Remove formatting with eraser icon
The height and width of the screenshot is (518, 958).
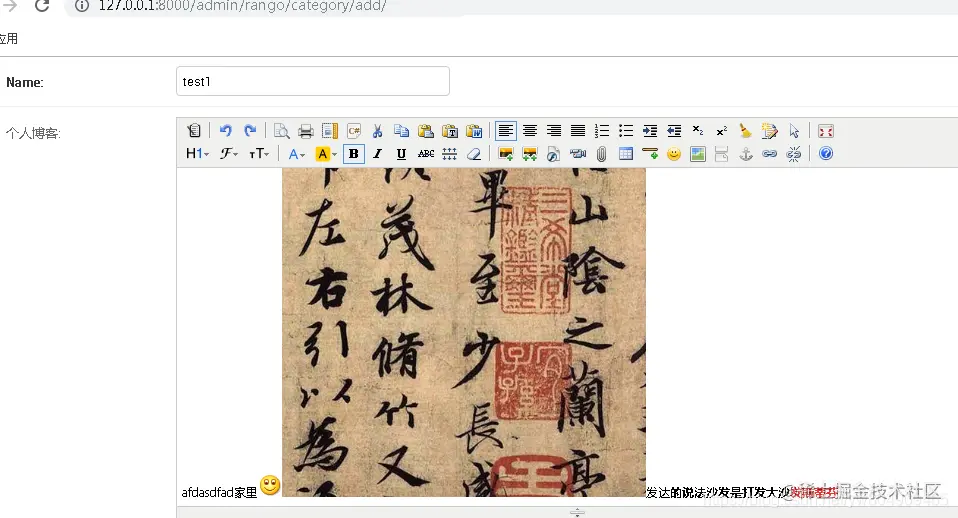click(474, 154)
